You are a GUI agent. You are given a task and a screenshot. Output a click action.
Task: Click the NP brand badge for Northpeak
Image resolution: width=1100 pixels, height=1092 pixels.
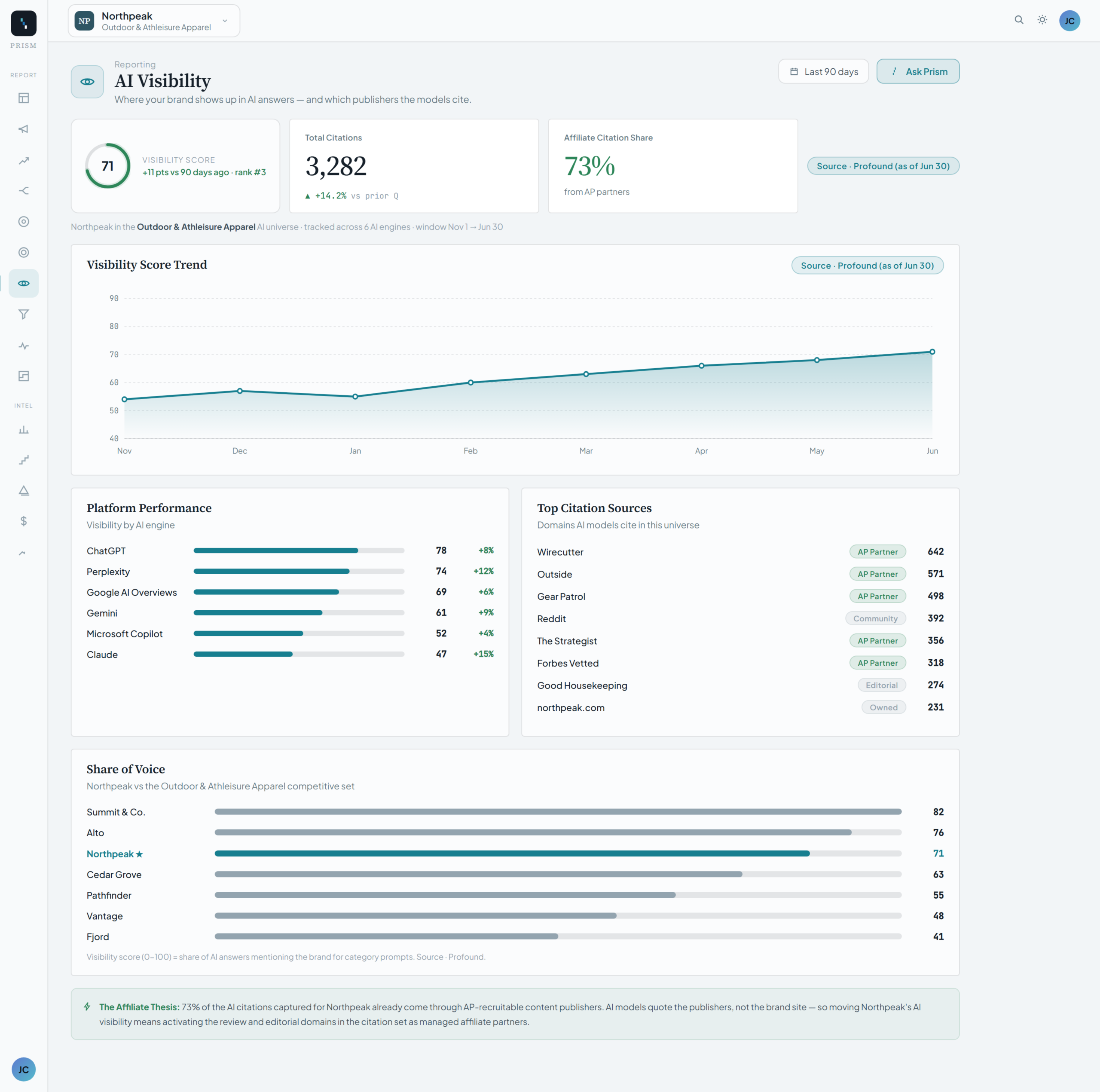(x=84, y=21)
